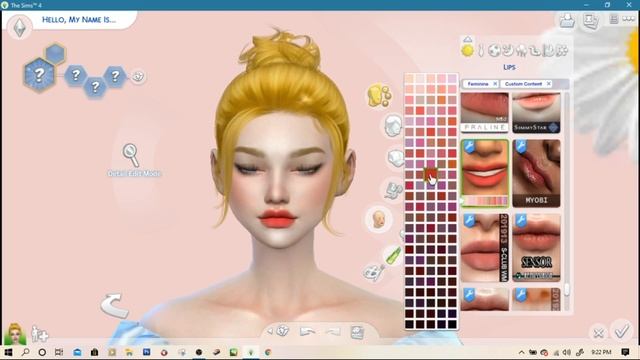Pick the top-left pale peach swatch
The width and height of the screenshot is (640, 360).
tap(409, 78)
